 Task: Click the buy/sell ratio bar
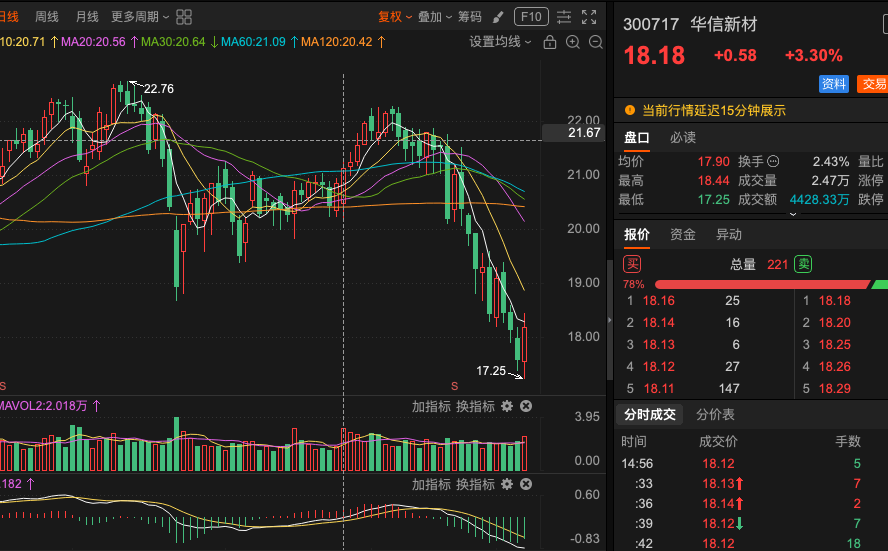(x=771, y=284)
